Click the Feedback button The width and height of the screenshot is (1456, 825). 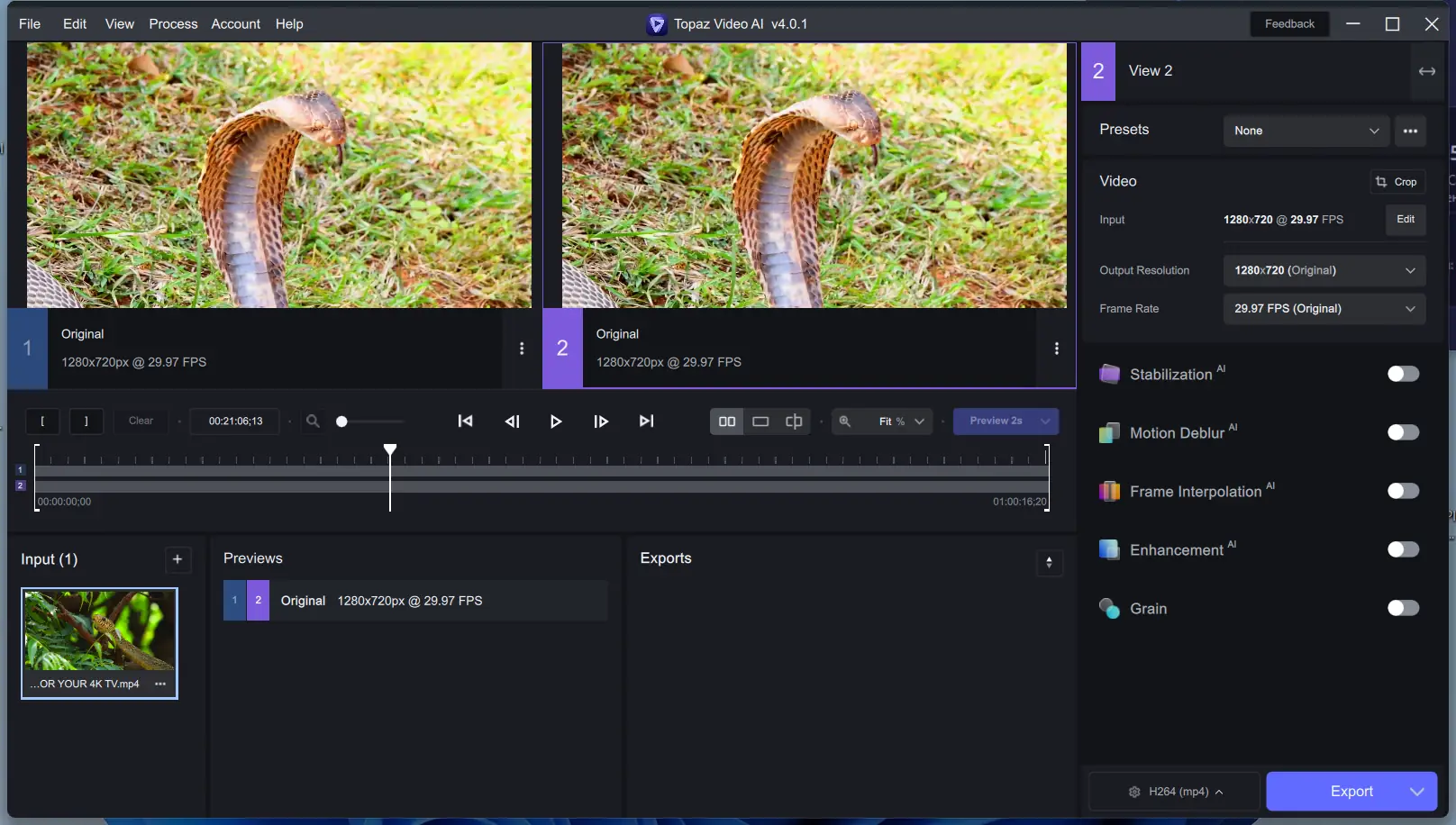(x=1288, y=24)
